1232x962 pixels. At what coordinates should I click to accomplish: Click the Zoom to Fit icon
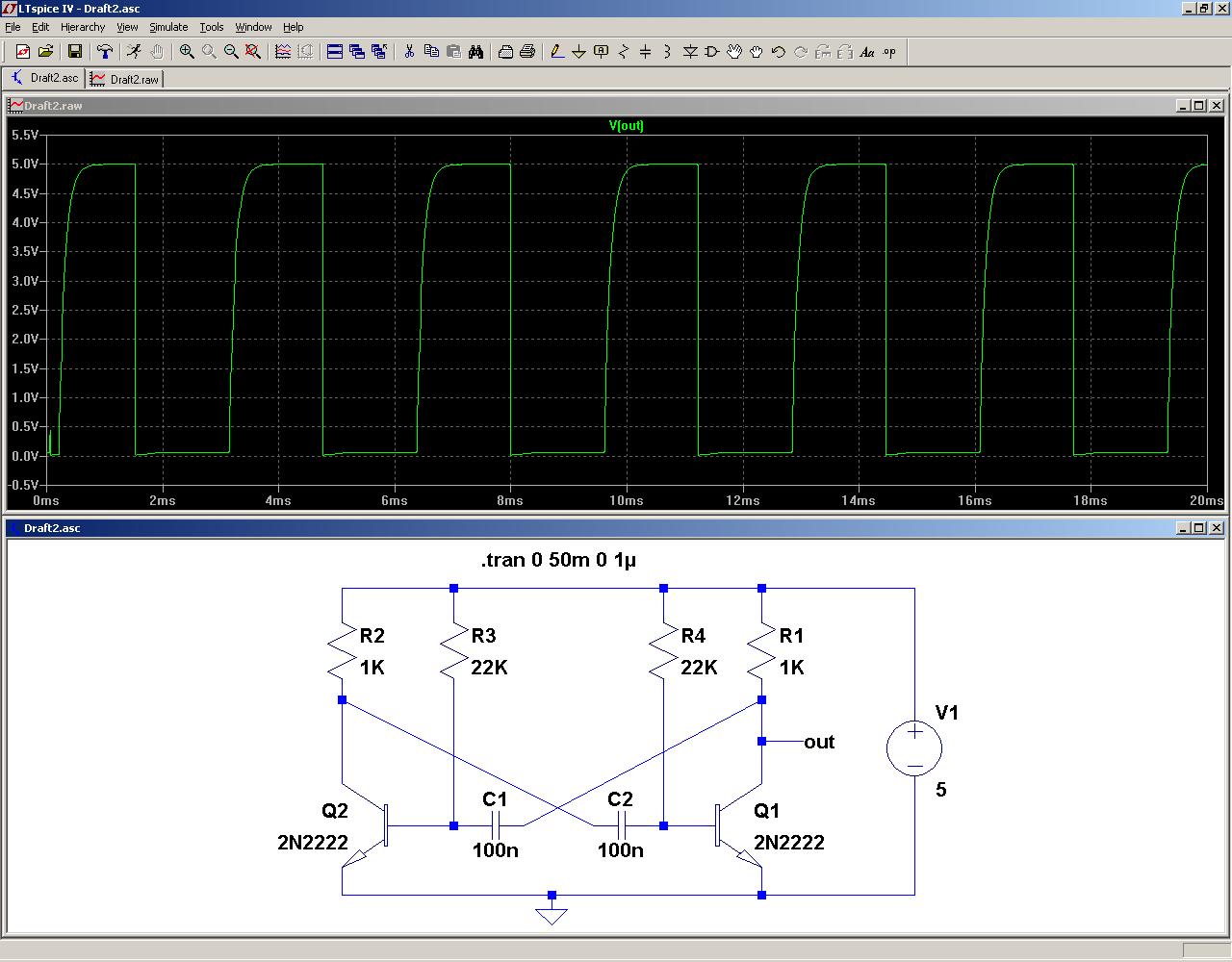click(253, 52)
